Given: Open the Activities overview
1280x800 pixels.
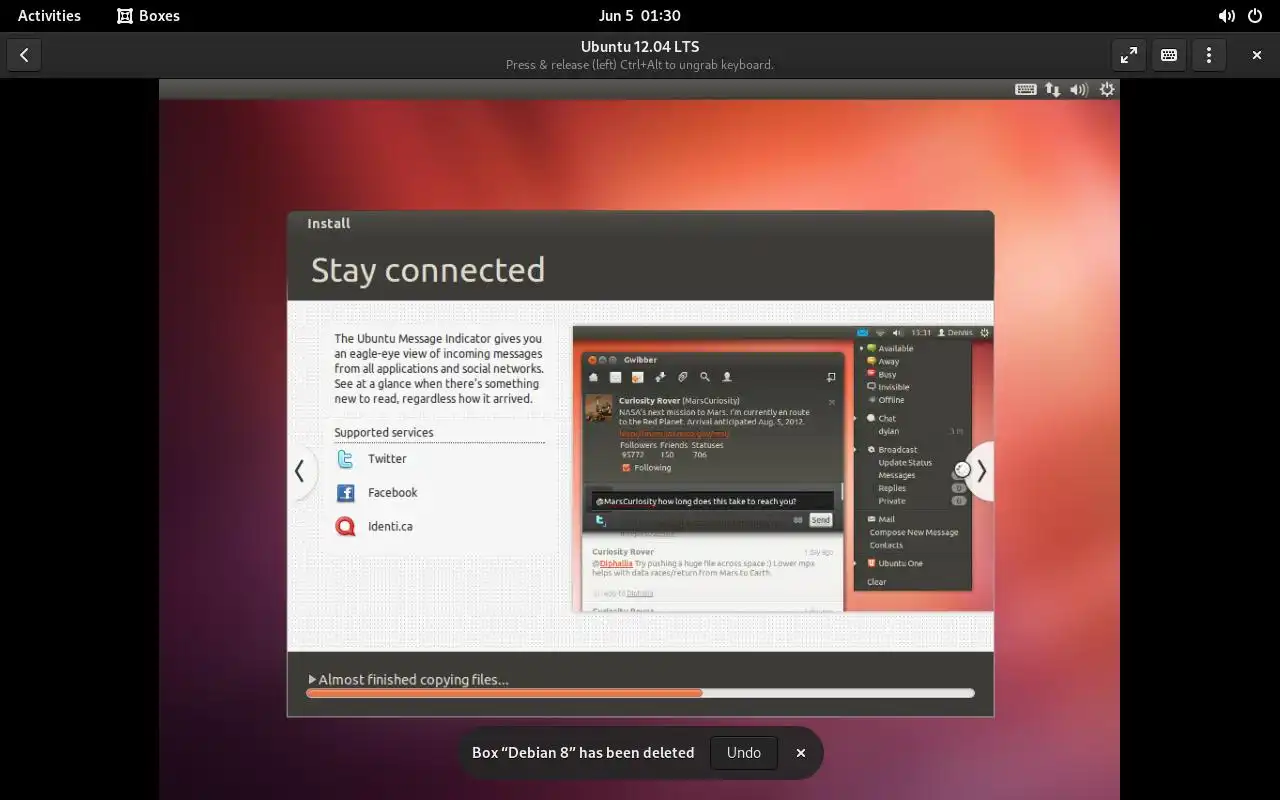Looking at the screenshot, I should coord(49,16).
